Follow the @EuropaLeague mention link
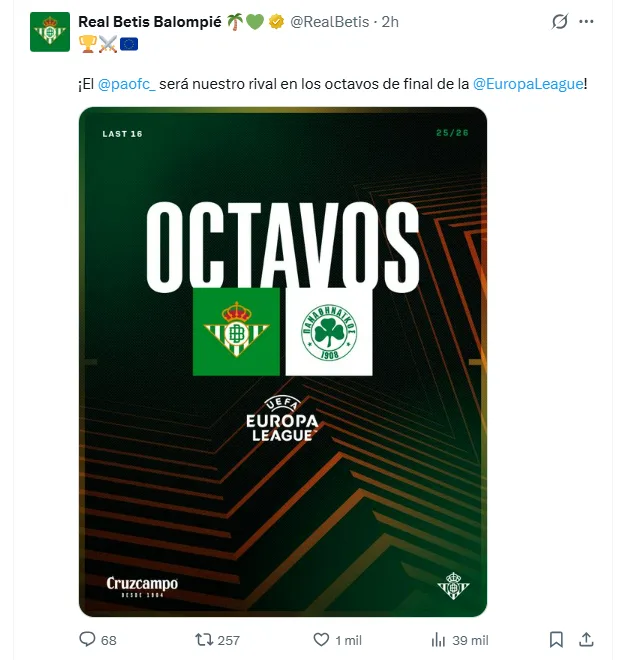Image resolution: width=625 pixels, height=660 pixels. (x=526, y=84)
